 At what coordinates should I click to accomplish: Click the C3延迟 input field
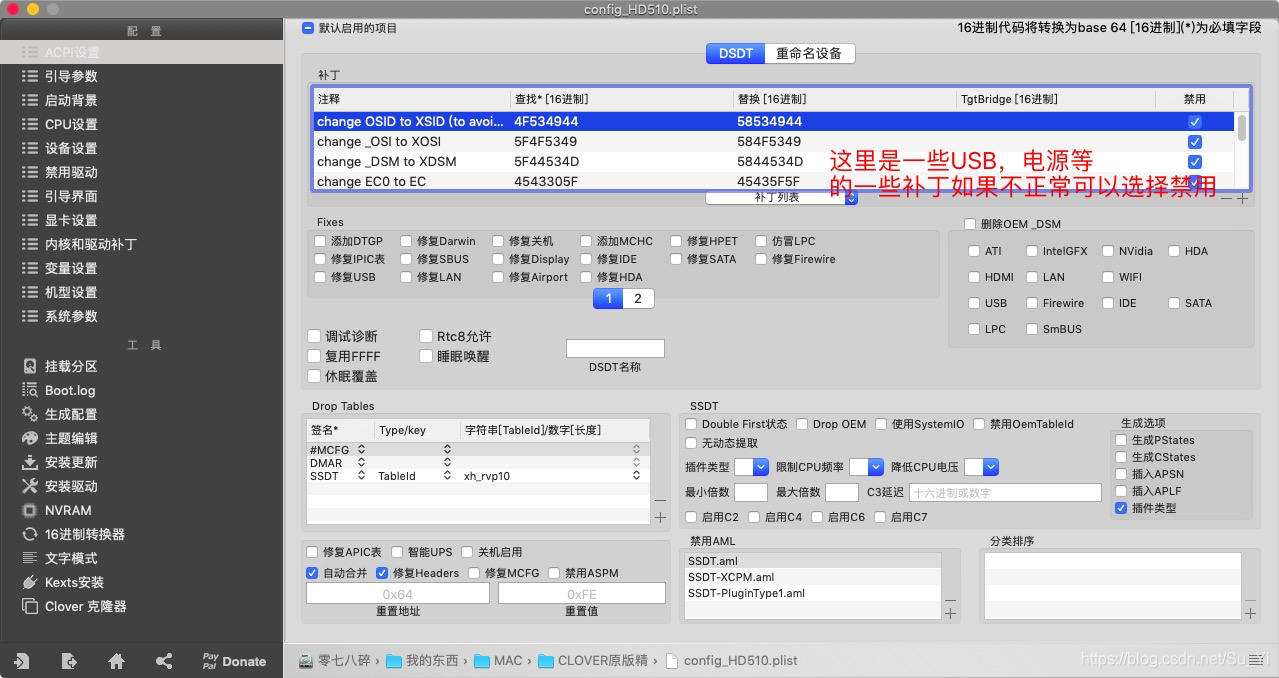pyautogui.click(x=1006, y=492)
